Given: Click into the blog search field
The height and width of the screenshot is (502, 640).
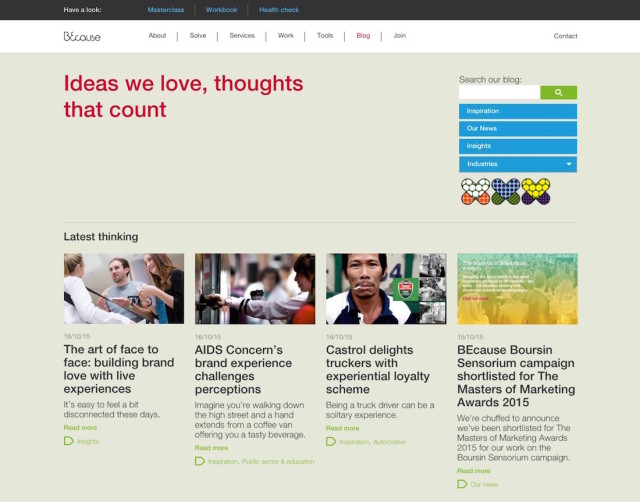Looking at the screenshot, I should 499,93.
